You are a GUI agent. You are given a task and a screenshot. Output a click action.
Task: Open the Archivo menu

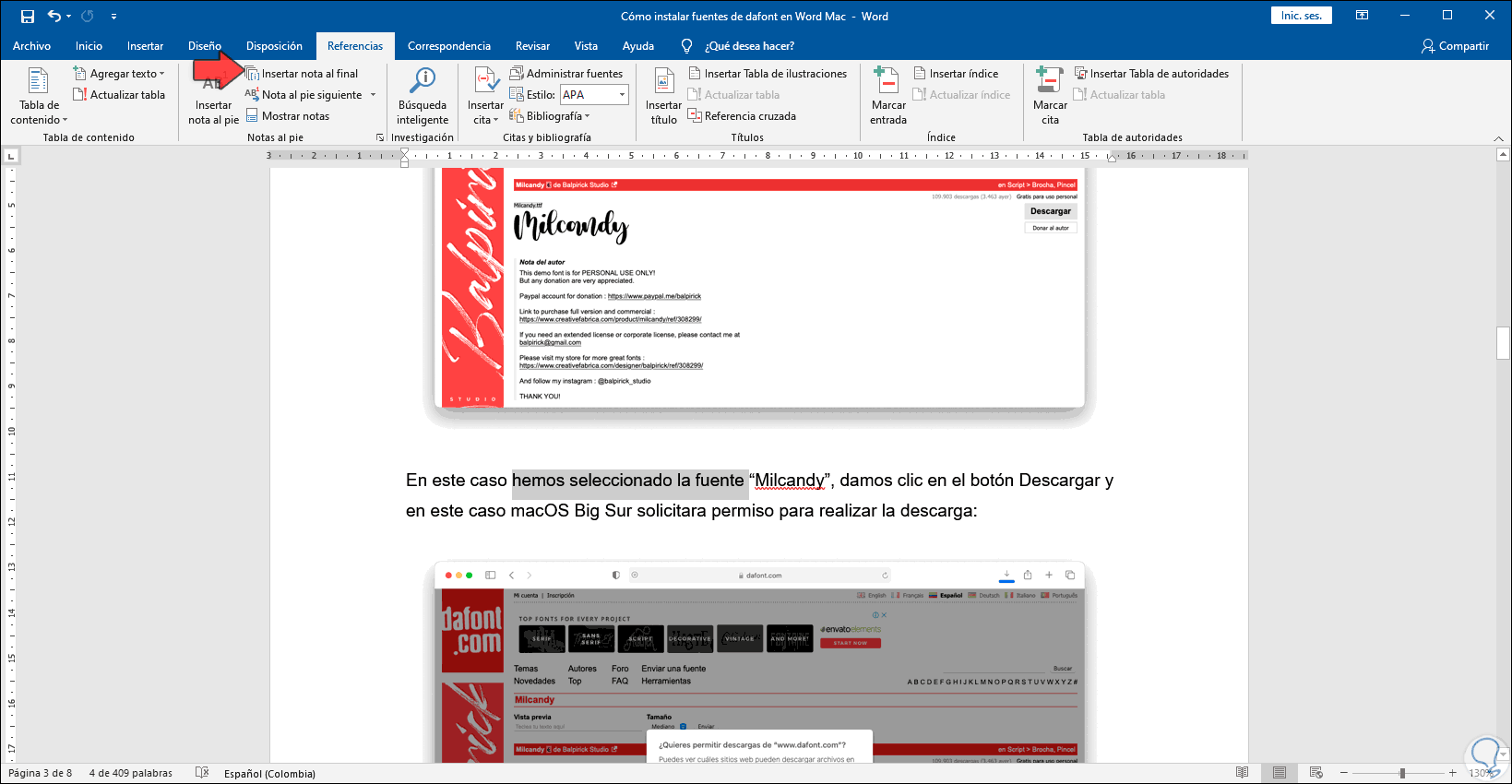pos(31,46)
